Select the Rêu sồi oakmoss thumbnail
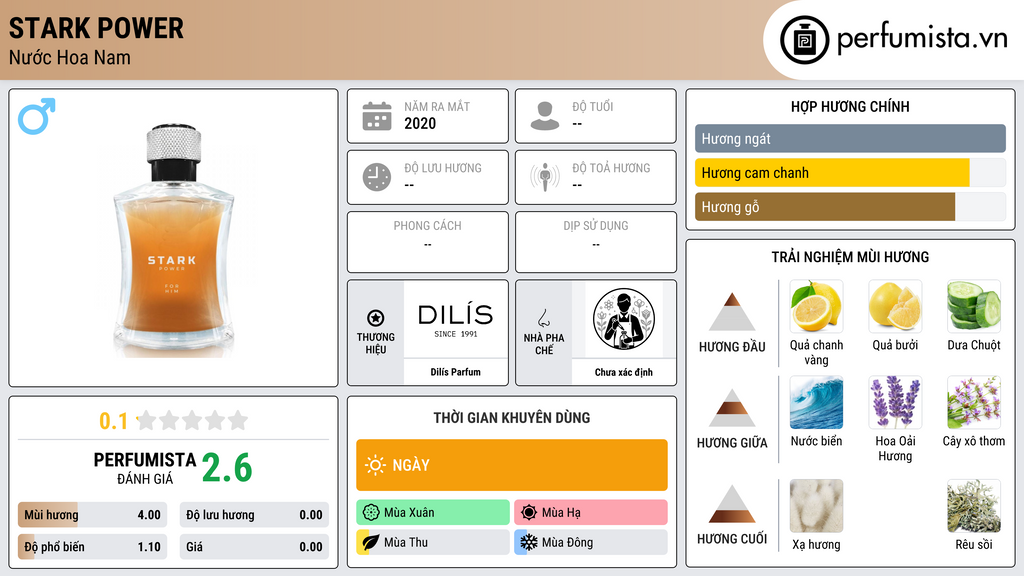 tap(974, 506)
